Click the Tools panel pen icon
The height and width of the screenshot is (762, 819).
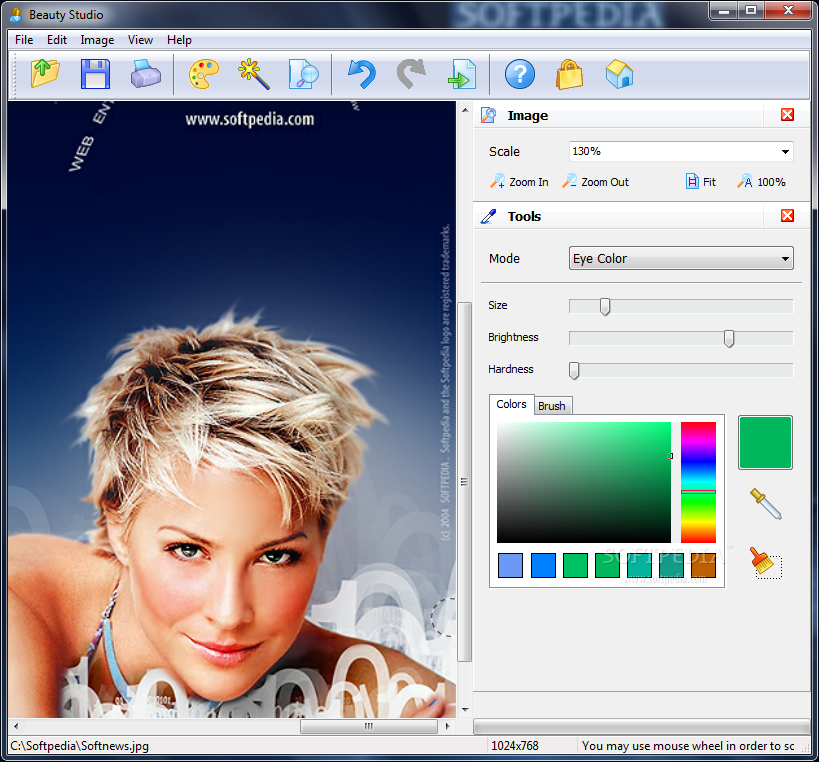[488, 216]
